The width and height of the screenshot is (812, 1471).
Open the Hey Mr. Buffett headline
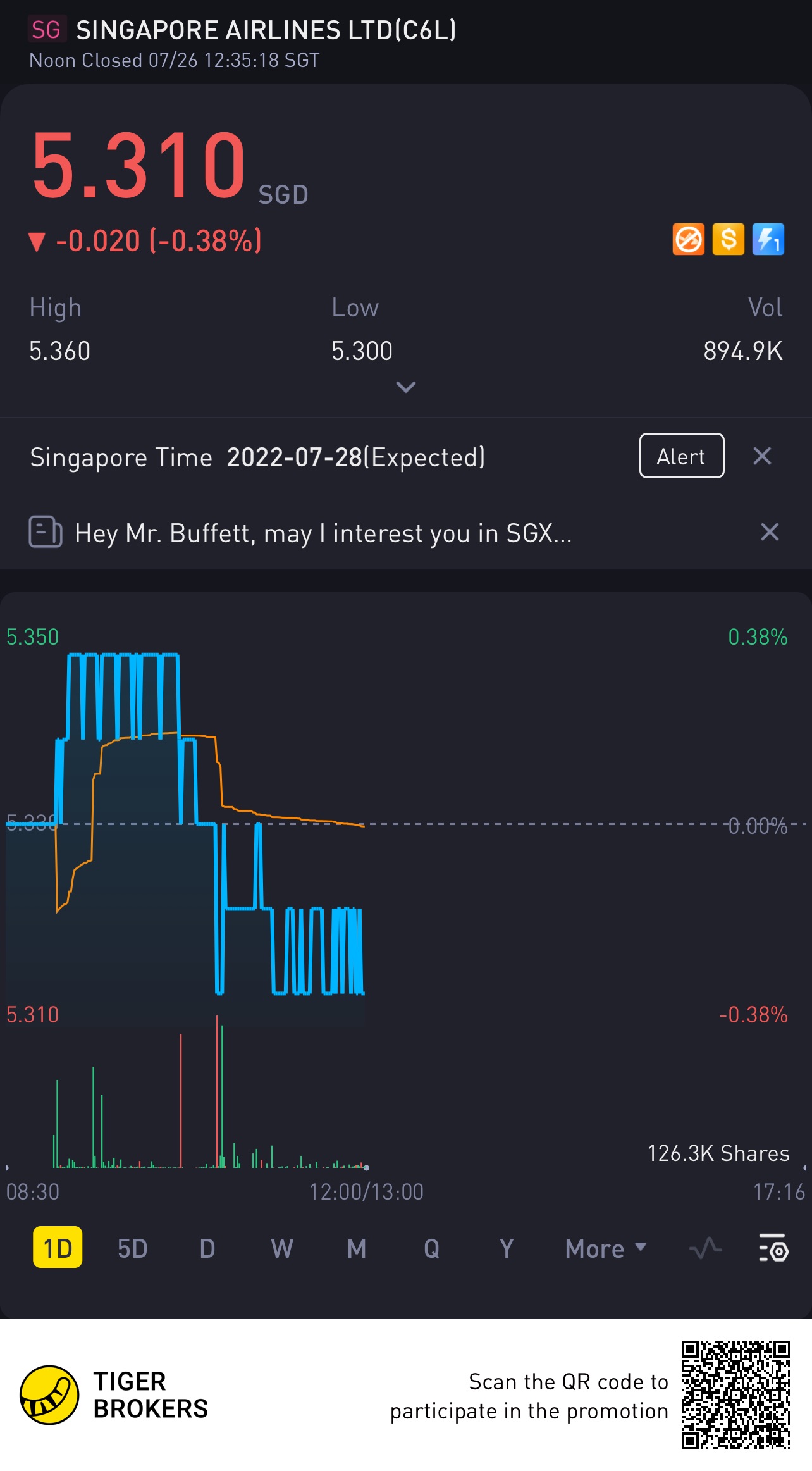(x=323, y=533)
